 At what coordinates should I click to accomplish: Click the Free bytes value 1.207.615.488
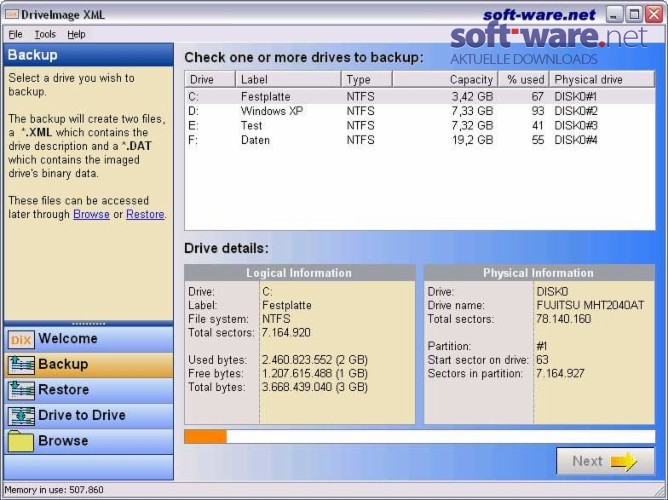pos(314,374)
